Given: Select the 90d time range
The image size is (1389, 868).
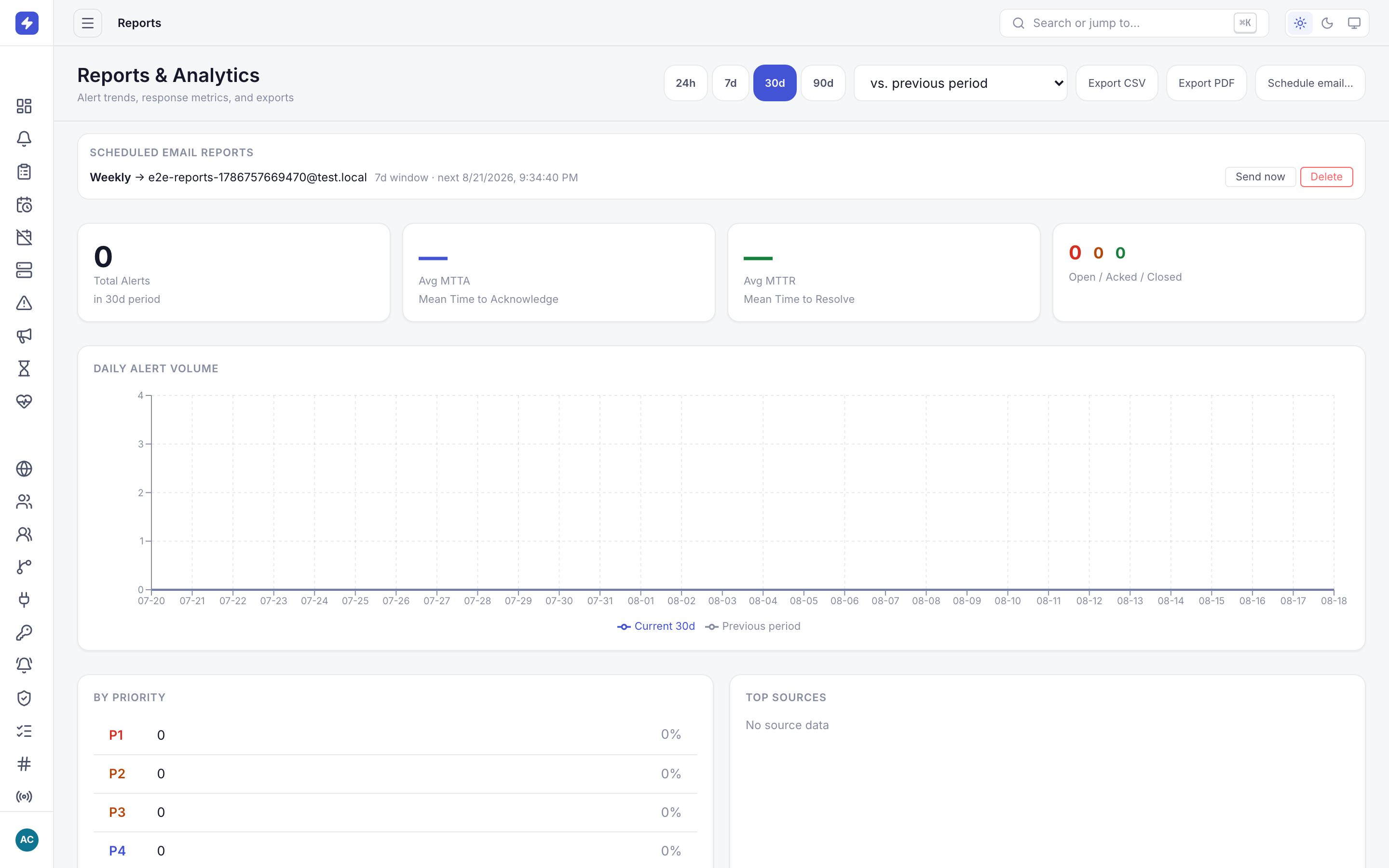Looking at the screenshot, I should [823, 82].
